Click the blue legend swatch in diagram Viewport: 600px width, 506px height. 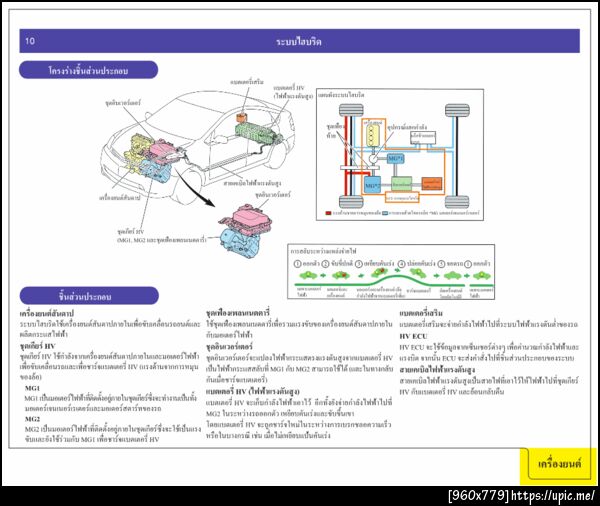(385, 213)
